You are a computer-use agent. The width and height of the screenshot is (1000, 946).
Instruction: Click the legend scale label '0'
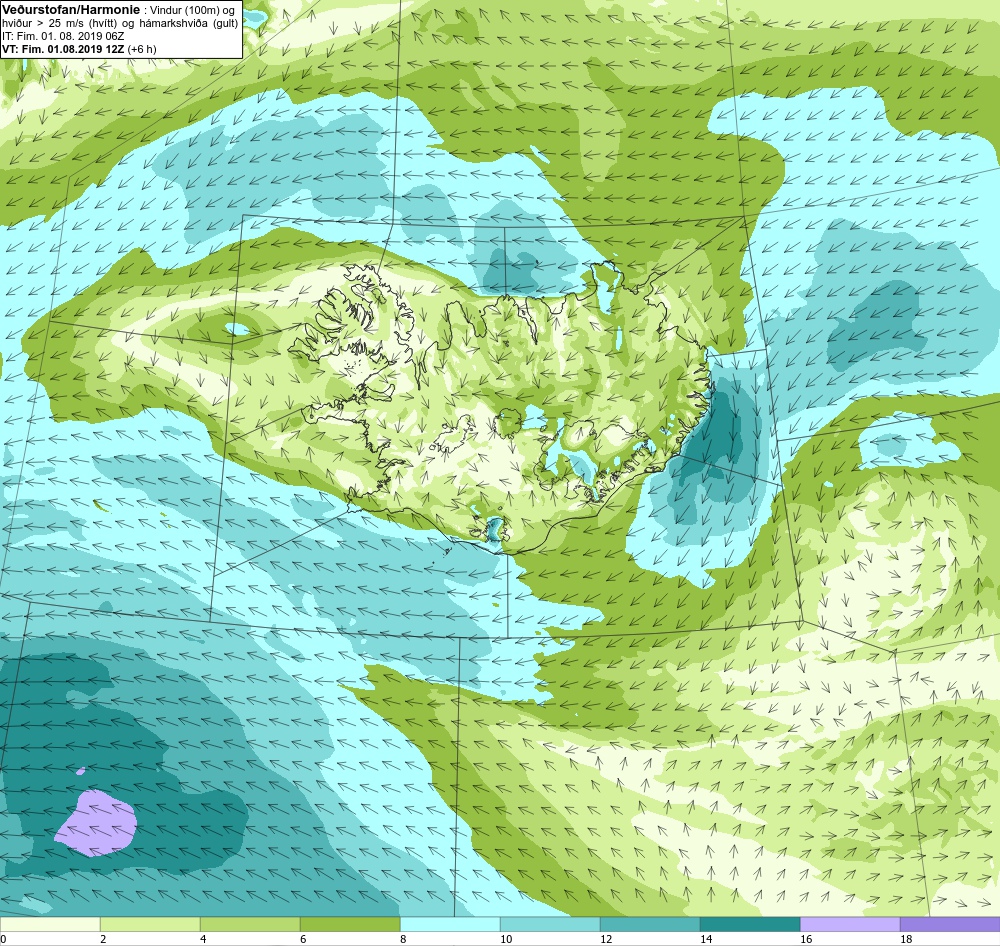click(3, 939)
